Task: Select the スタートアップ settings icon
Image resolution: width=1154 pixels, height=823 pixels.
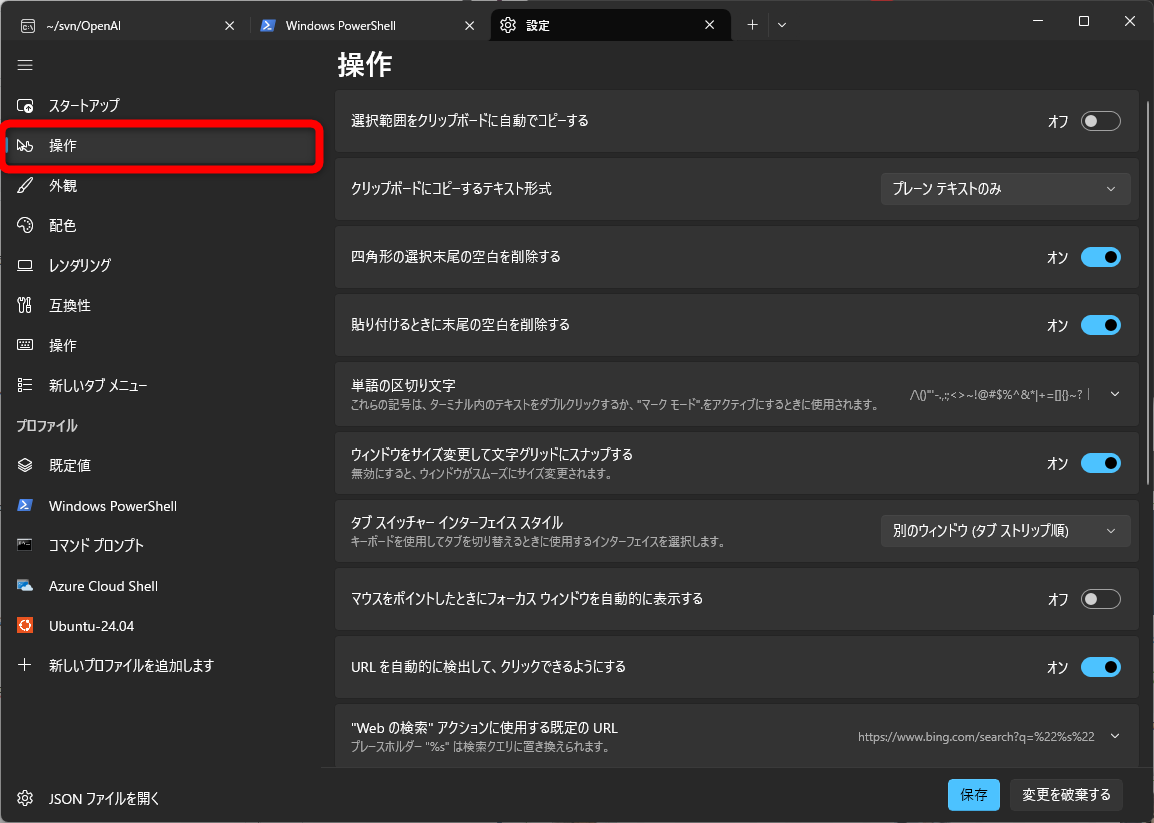Action: click(24, 105)
